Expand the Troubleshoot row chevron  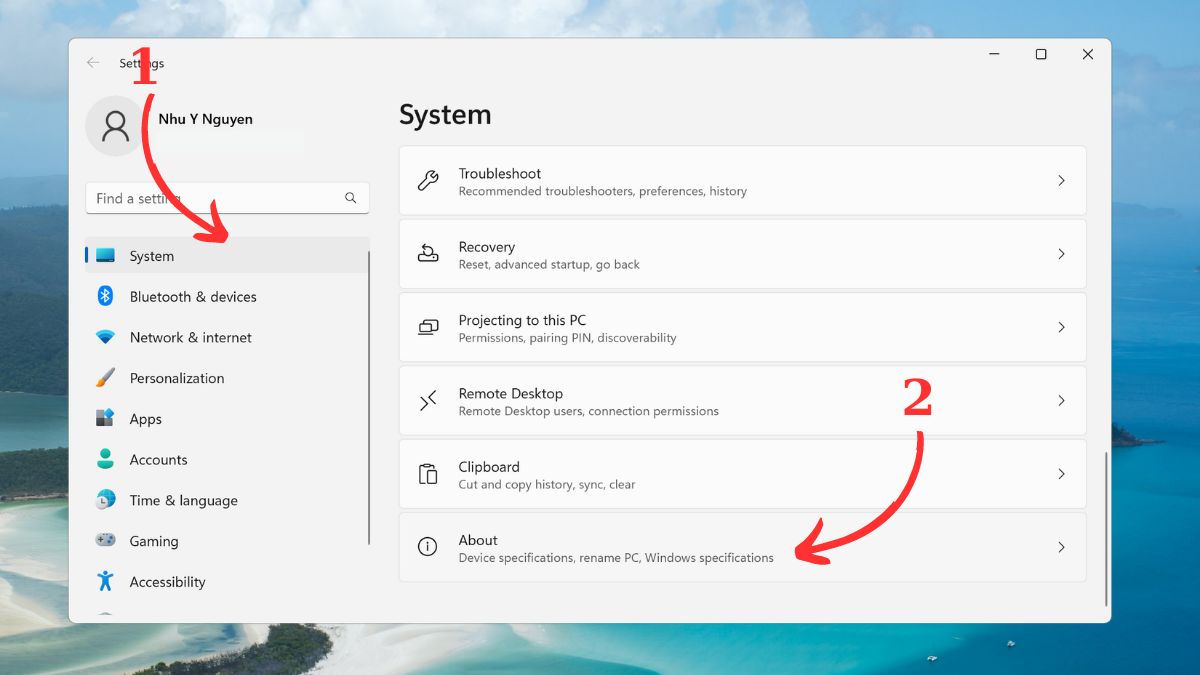[1061, 181]
